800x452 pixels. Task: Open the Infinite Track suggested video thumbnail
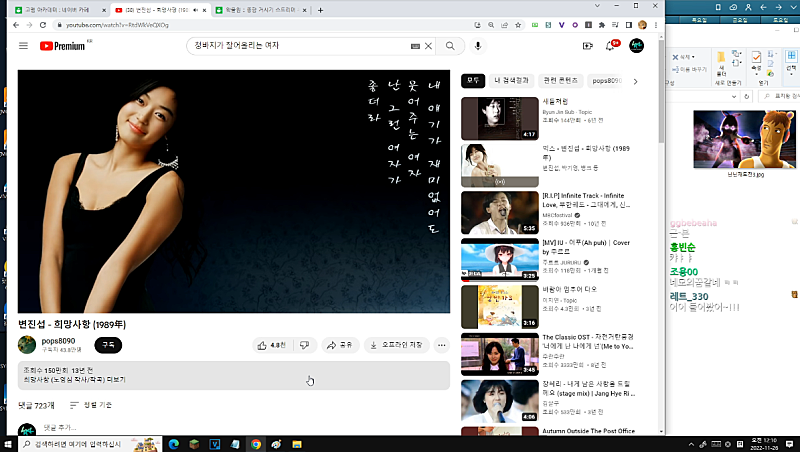[500, 213]
